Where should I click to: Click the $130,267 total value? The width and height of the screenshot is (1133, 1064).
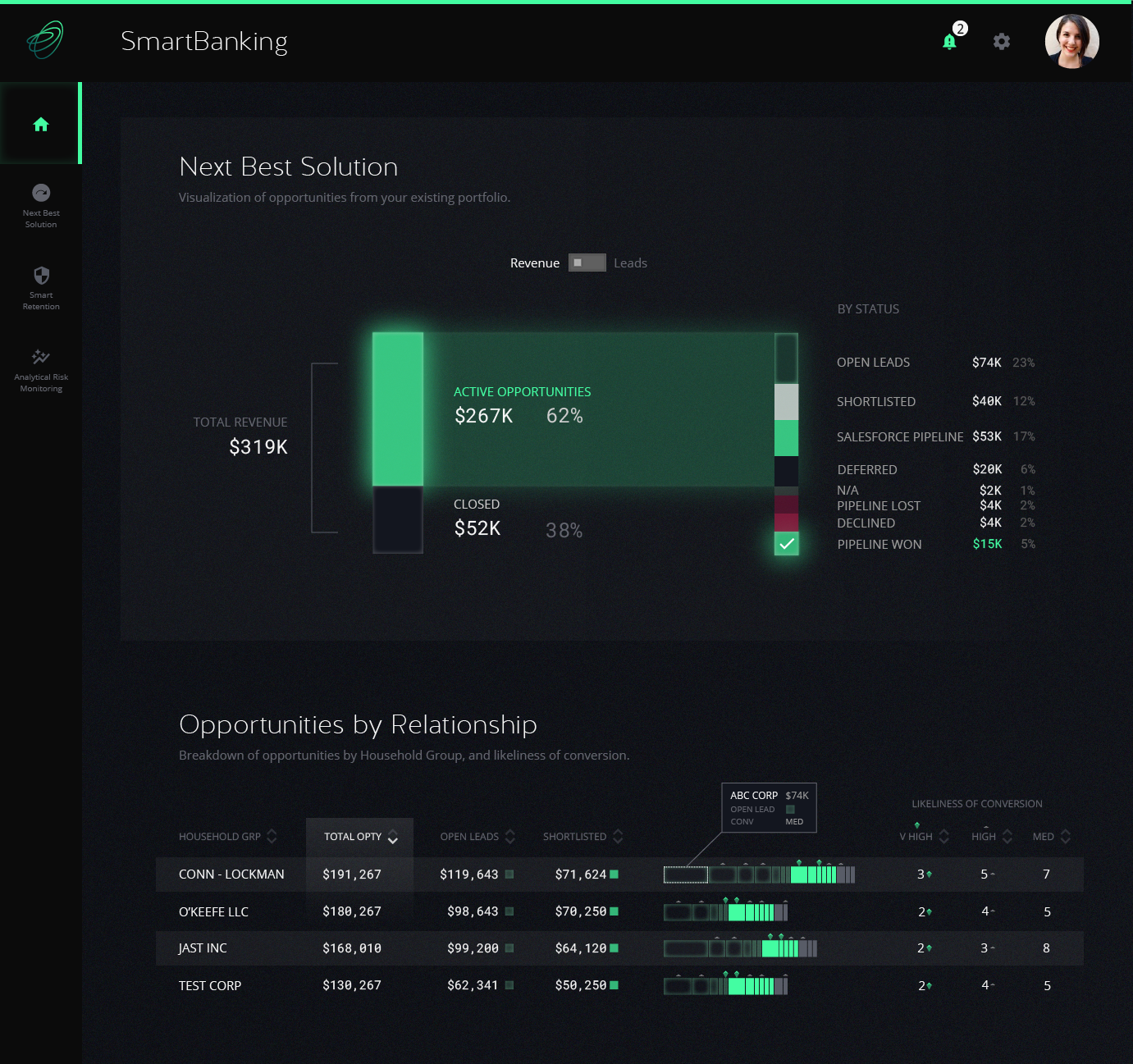[x=352, y=985]
